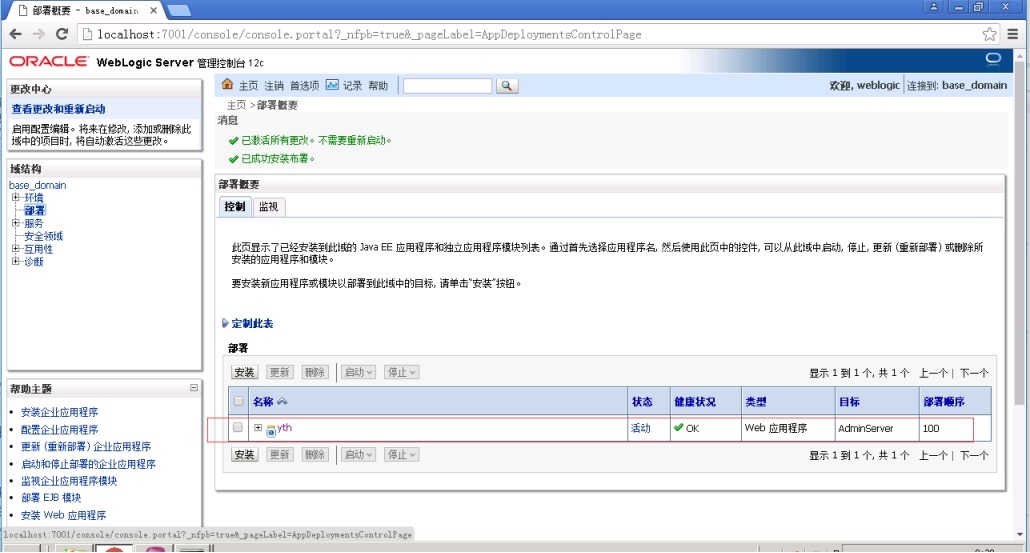The image size is (1030, 553).
Task: Click the record icon beside 记录
Action: pyautogui.click(x=332, y=85)
